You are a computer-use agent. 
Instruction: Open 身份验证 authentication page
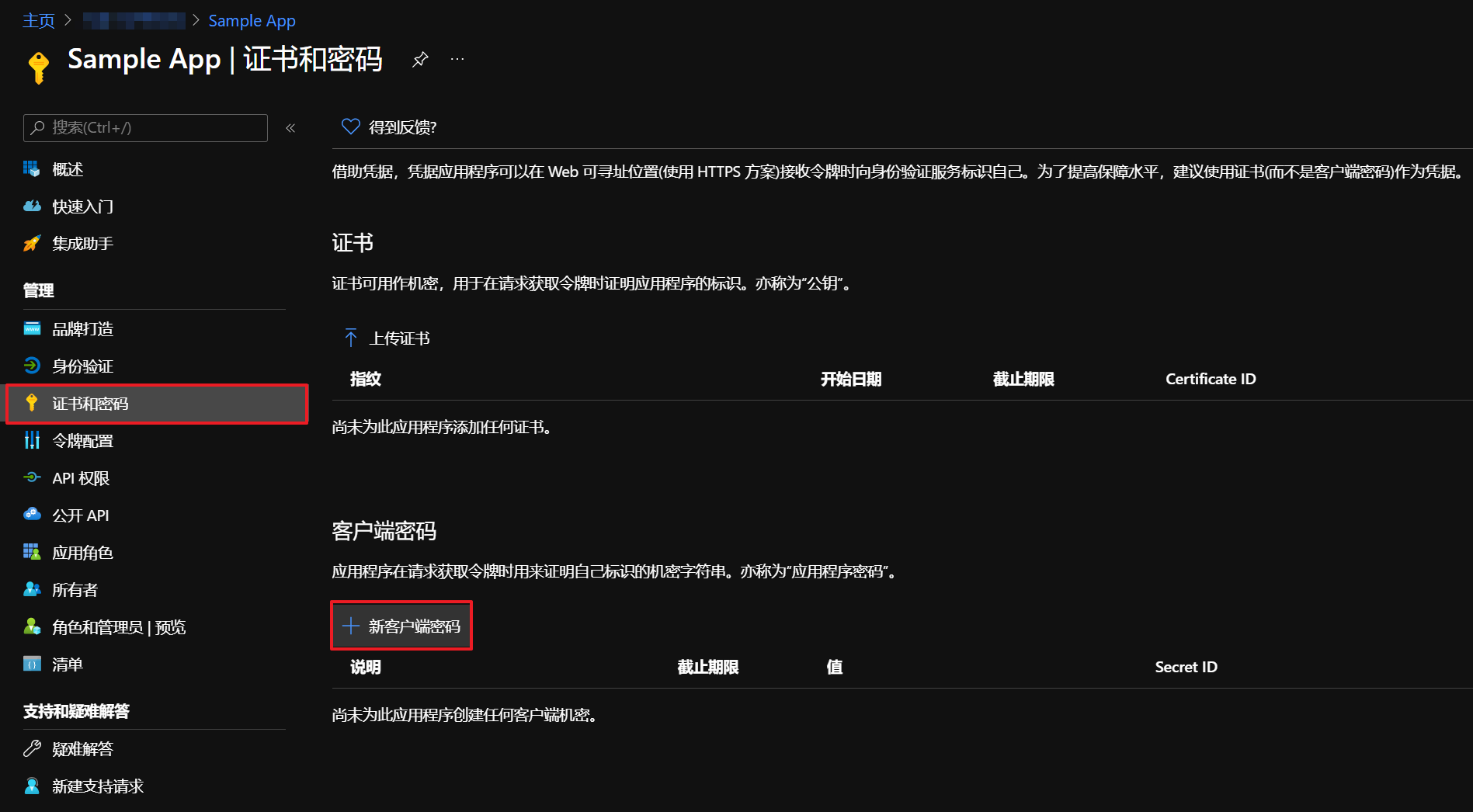pyautogui.click(x=82, y=366)
